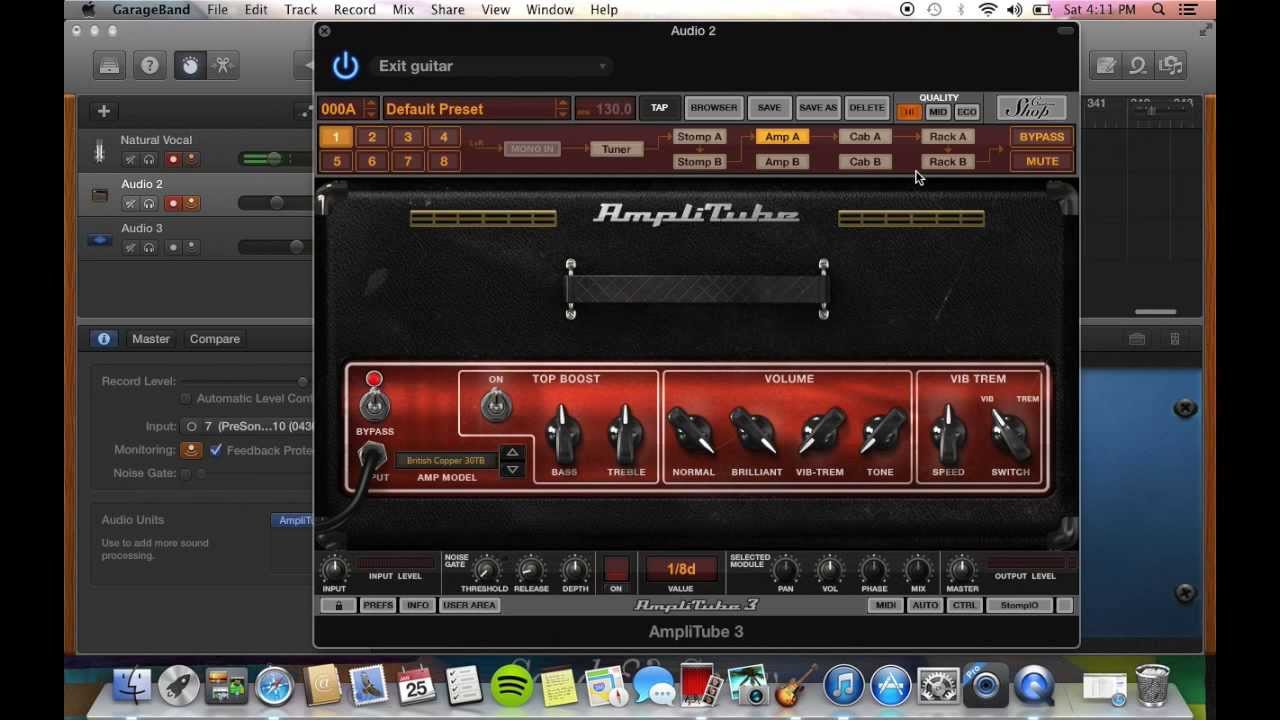Screen dimensions: 1280x720
Task: Toggle input monitoring on Natural Vocal track
Action: [192, 160]
